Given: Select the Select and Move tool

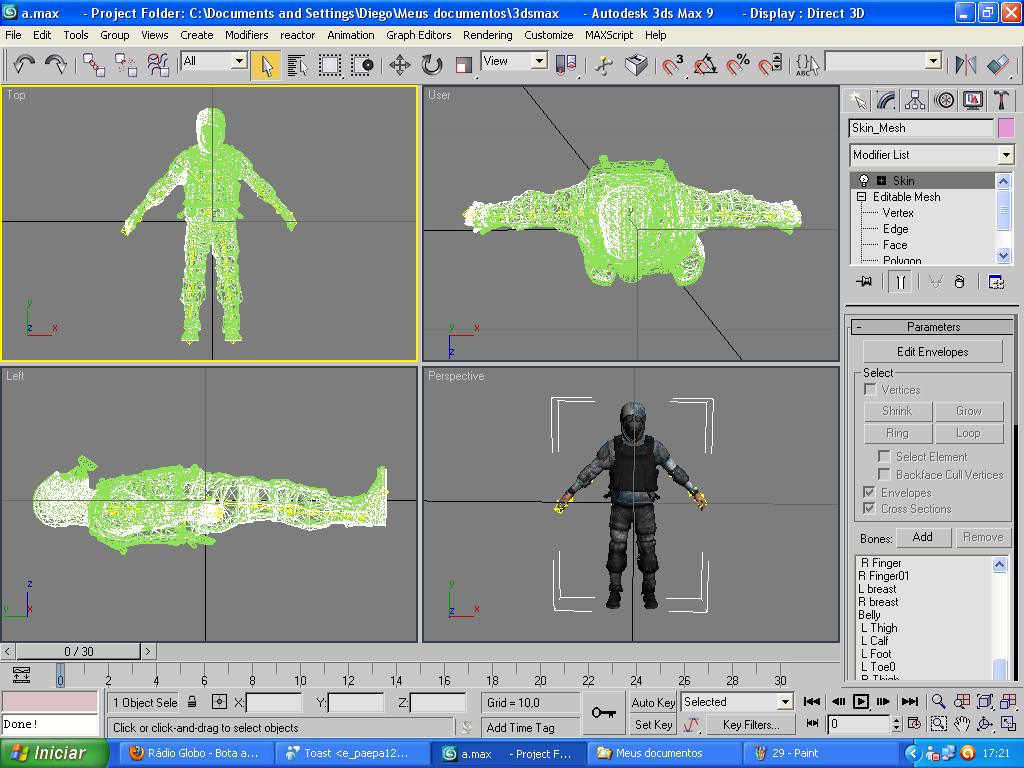Looking at the screenshot, I should 400,65.
